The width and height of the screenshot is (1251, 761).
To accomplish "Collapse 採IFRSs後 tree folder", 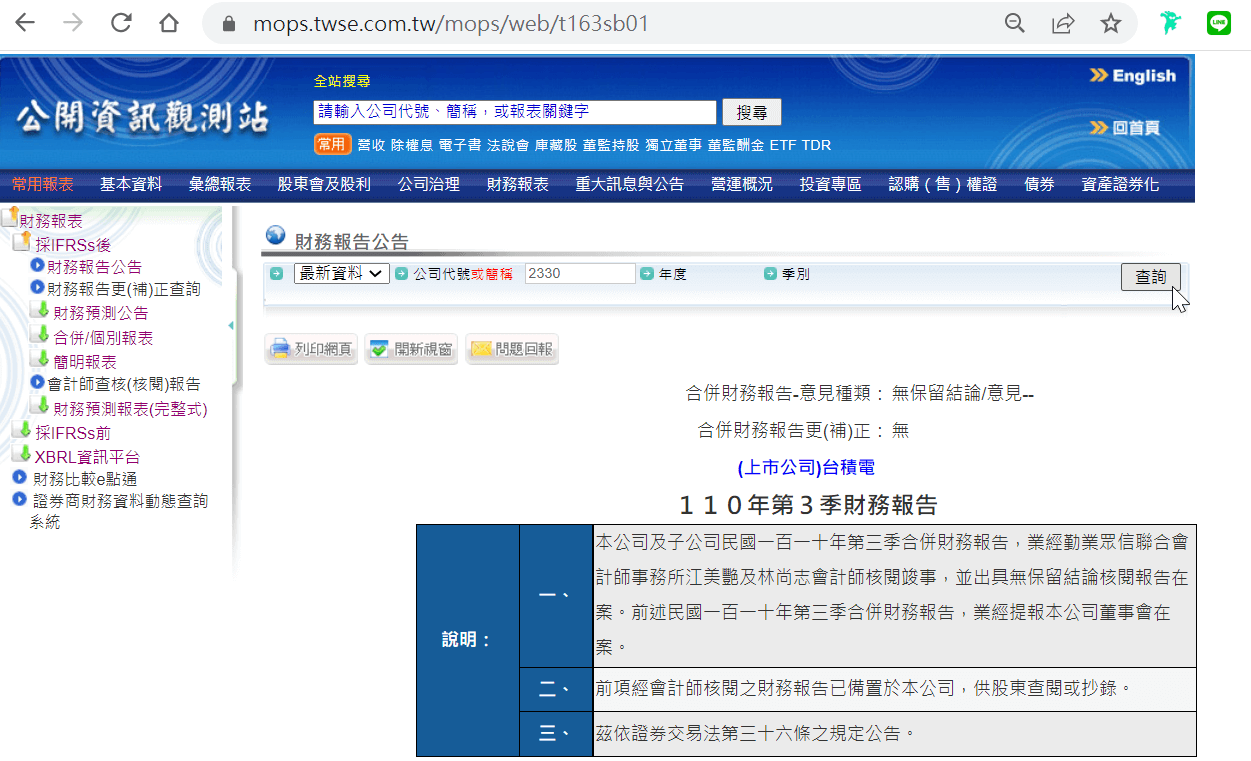I will point(22,242).
